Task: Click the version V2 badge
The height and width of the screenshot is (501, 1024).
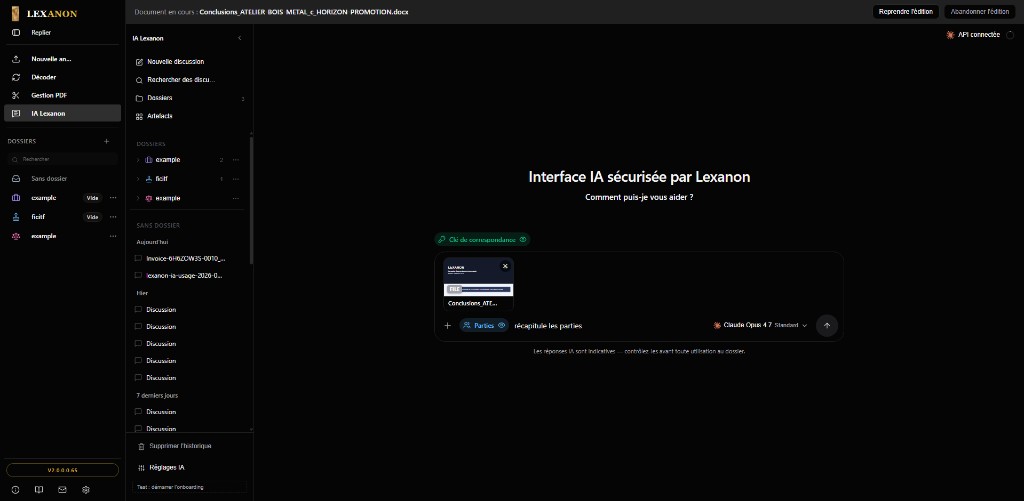Action: [x=62, y=470]
